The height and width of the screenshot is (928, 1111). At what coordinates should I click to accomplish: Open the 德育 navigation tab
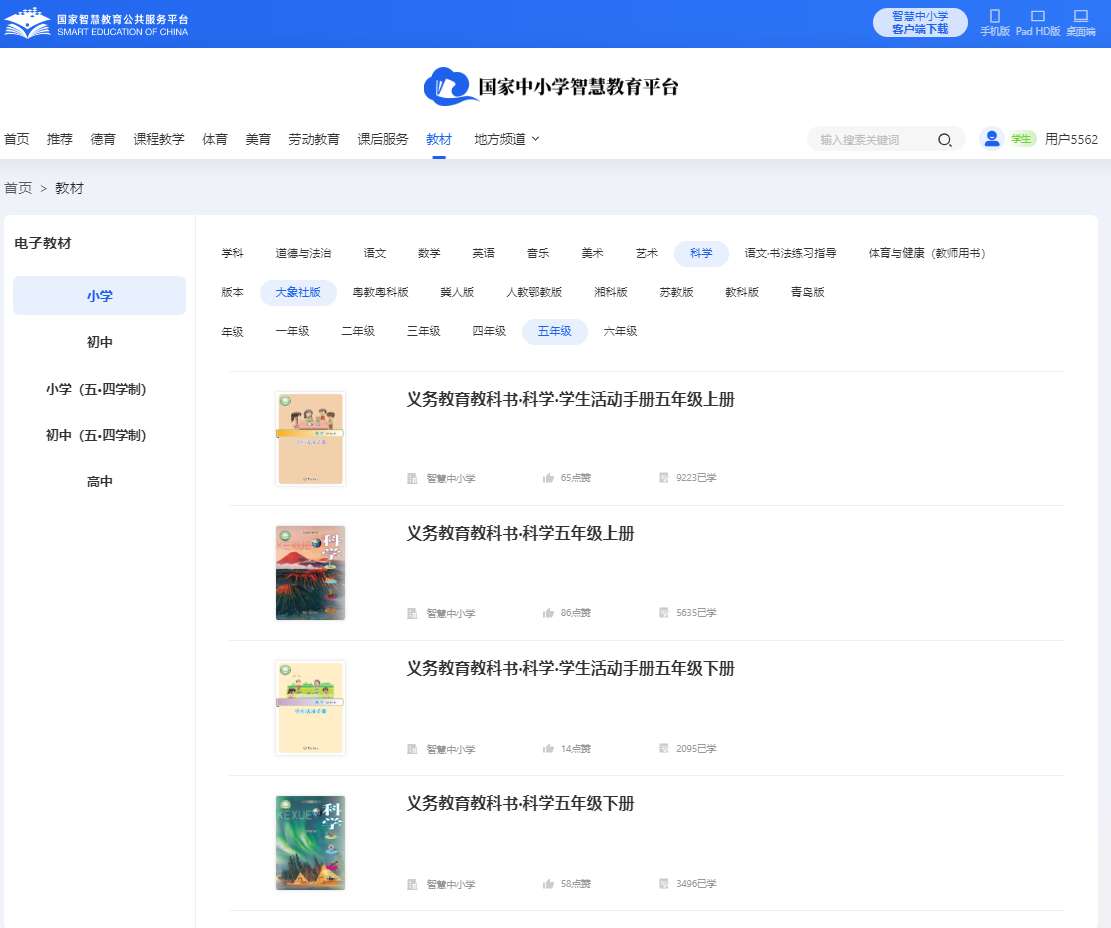(x=103, y=139)
